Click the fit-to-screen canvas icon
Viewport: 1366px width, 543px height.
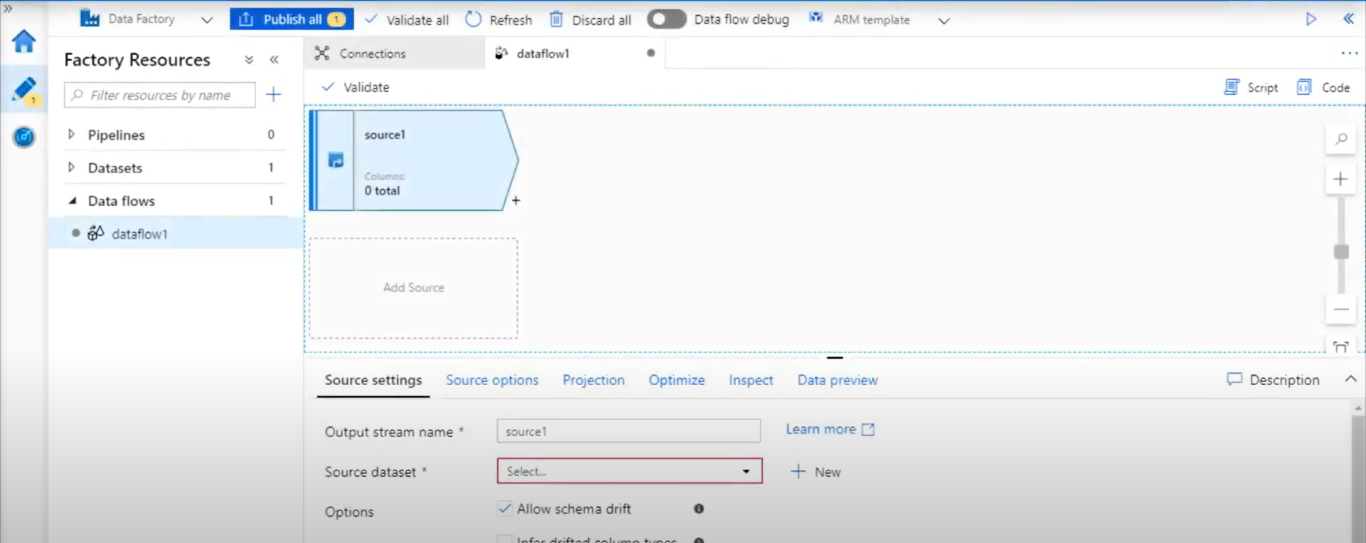(1341, 346)
